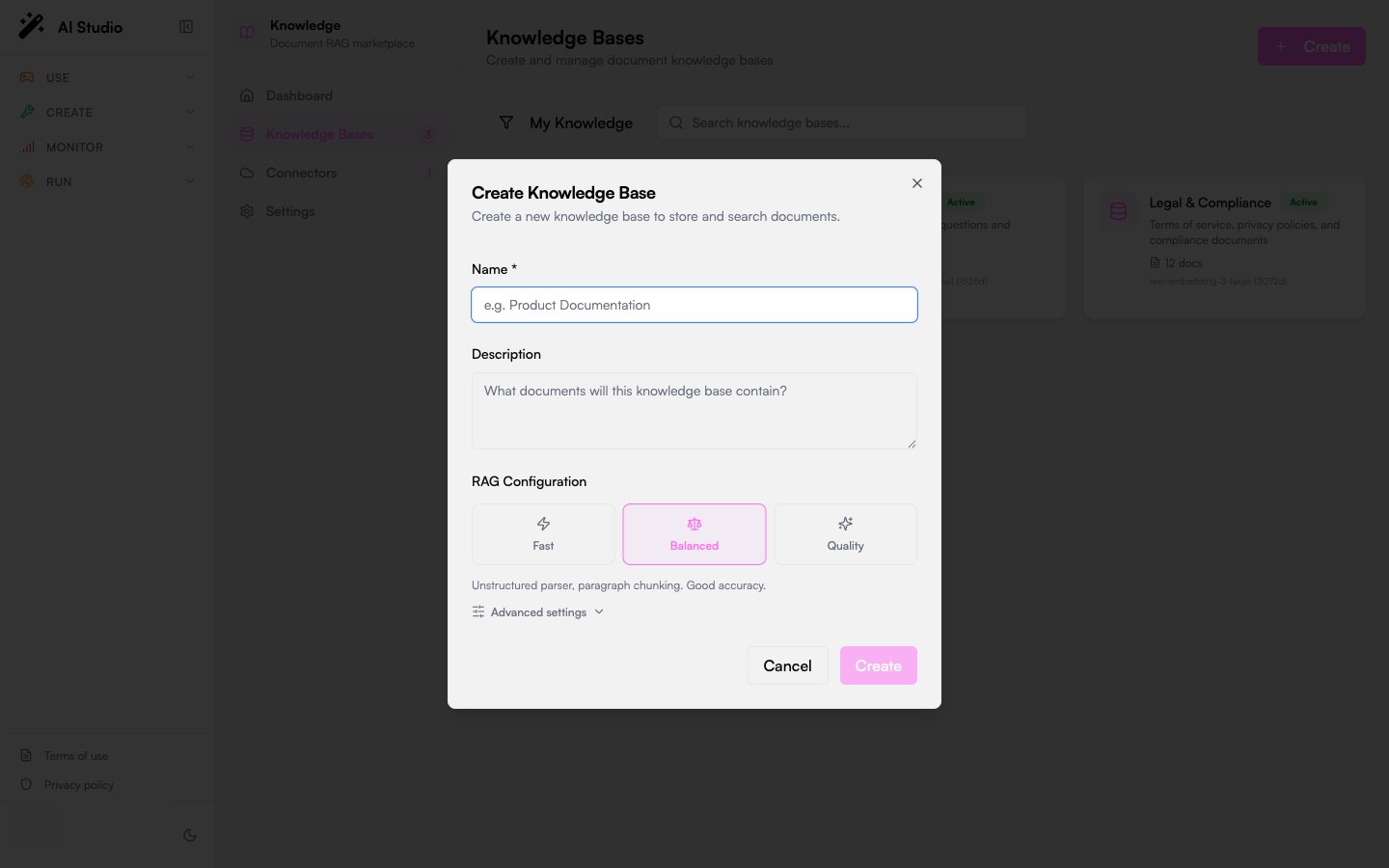Expand the MONITOR menu section
1389x868 pixels.
tap(106, 147)
